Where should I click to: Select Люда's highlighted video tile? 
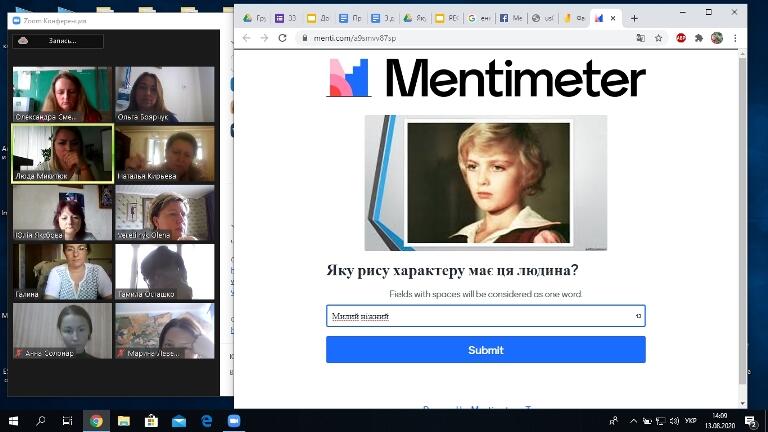point(62,153)
